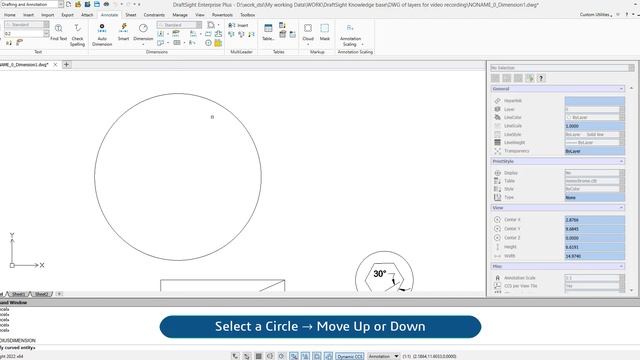Open the Table tool

[268, 32]
